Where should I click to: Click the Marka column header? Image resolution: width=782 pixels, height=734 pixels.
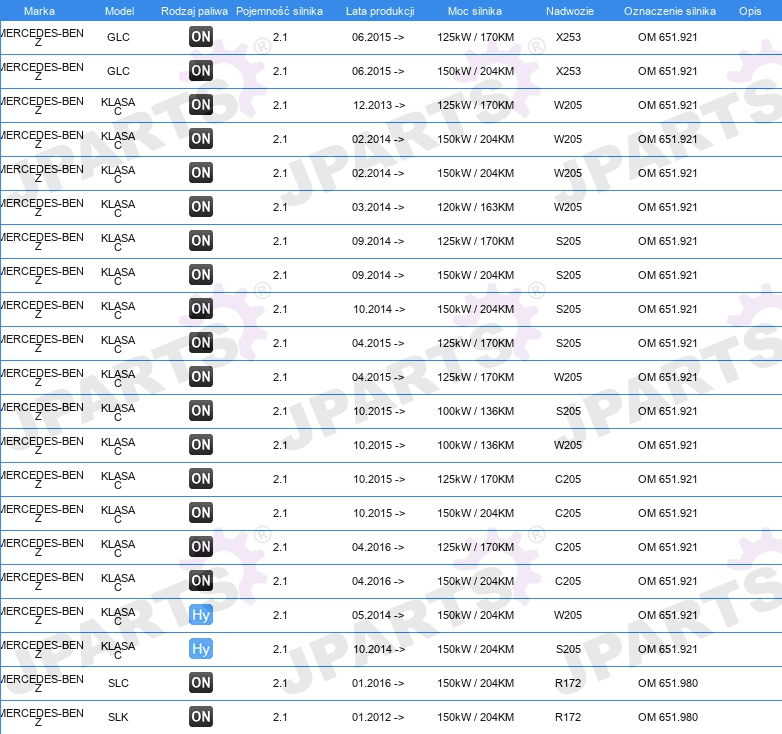(x=39, y=11)
